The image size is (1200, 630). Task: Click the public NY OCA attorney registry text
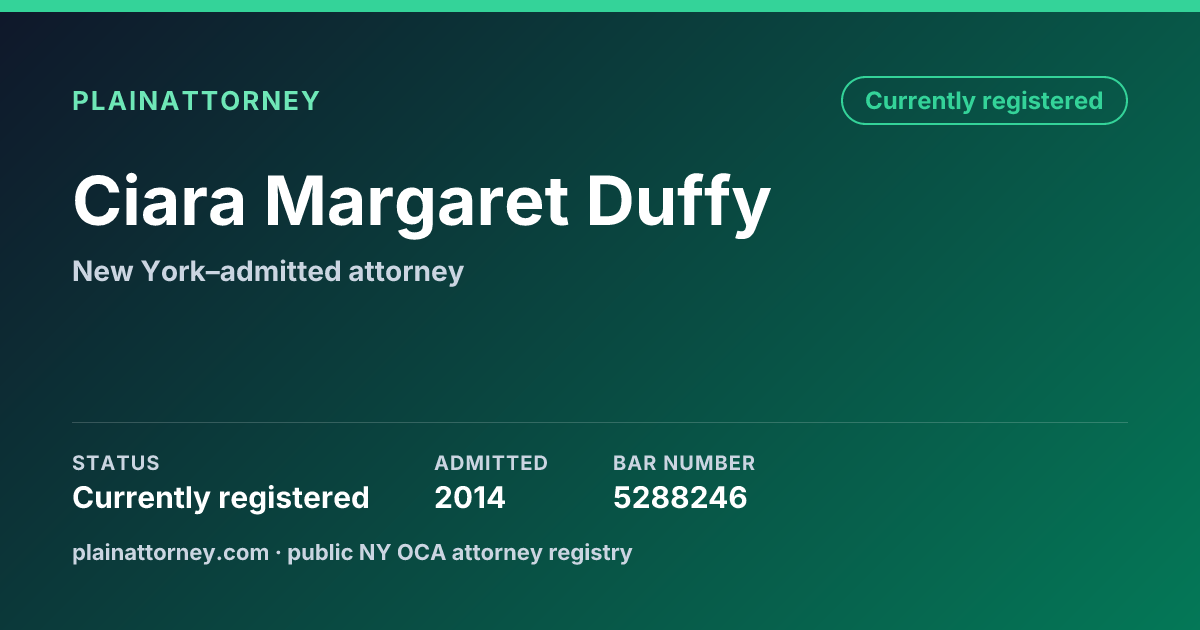pyautogui.click(x=460, y=552)
